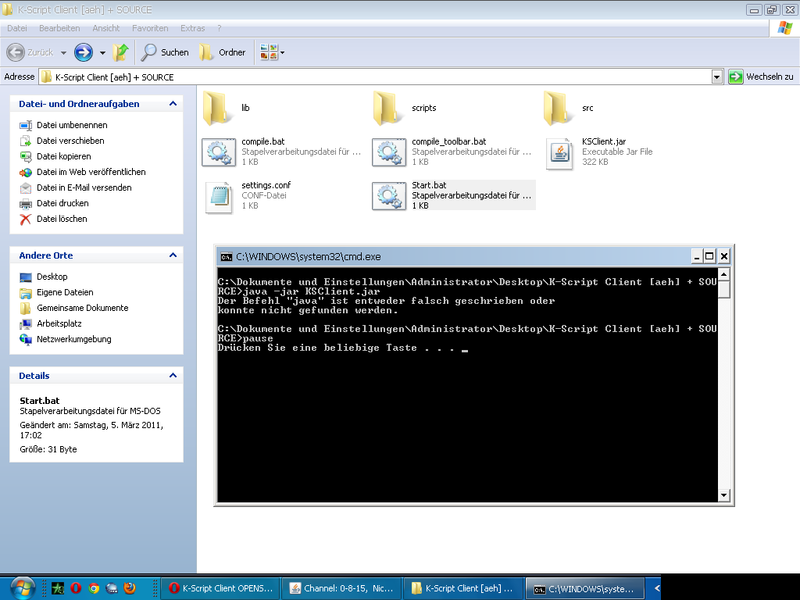Open the Bearbeiten menu
800x600 pixels.
59,28
